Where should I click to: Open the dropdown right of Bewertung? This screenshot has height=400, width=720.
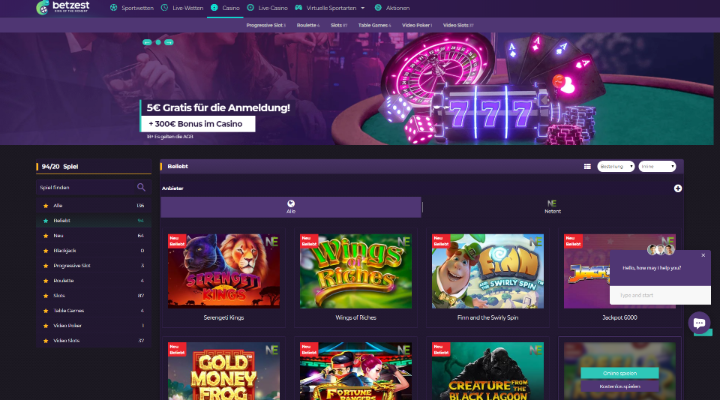coord(657,167)
